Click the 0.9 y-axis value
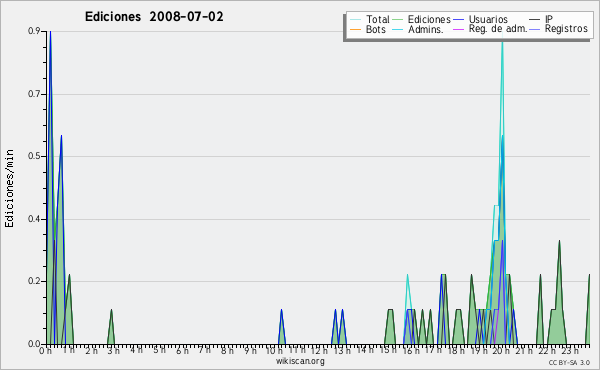This screenshot has width=600, height=370. (x=34, y=31)
